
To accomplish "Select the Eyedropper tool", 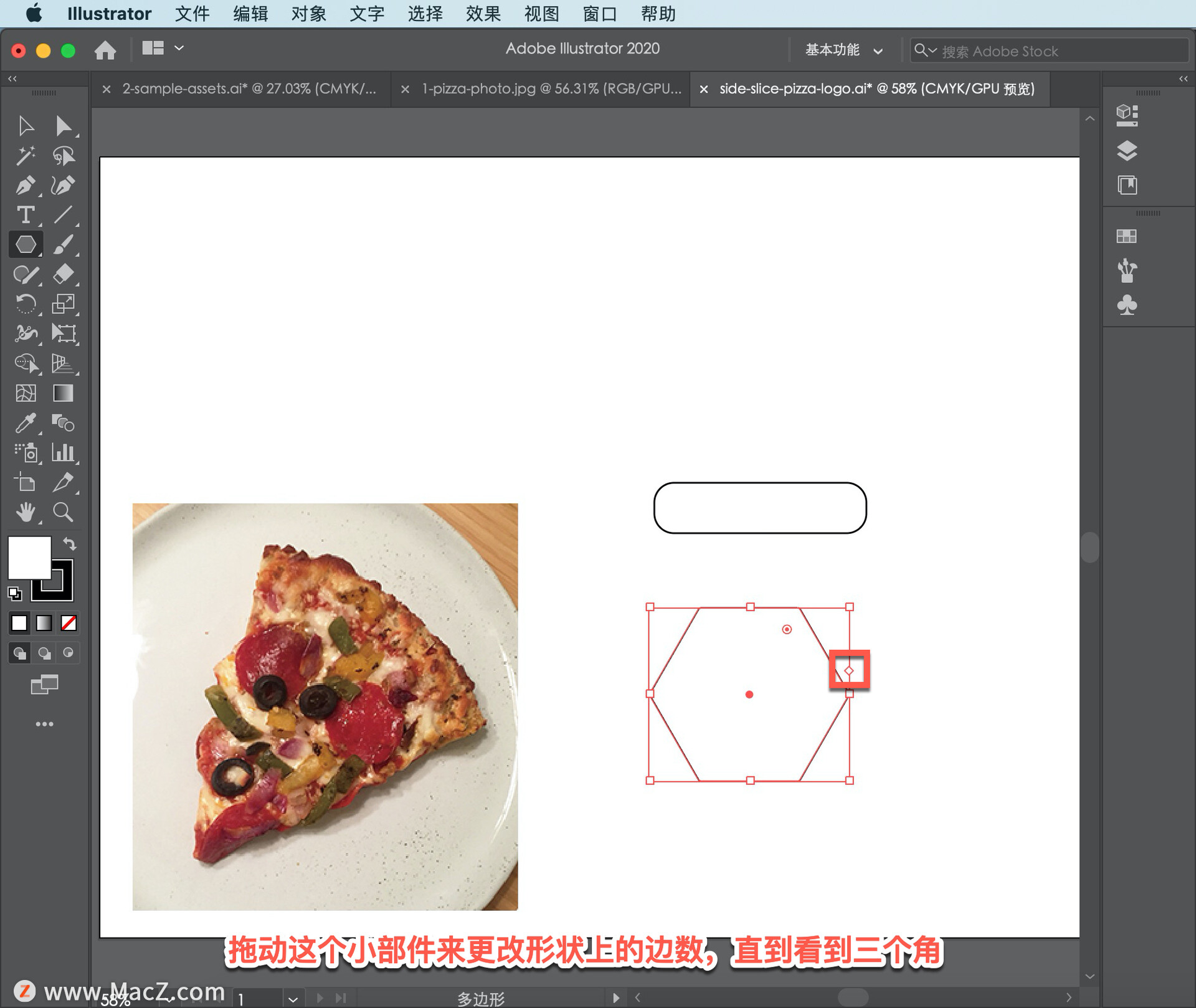I will pos(26,423).
